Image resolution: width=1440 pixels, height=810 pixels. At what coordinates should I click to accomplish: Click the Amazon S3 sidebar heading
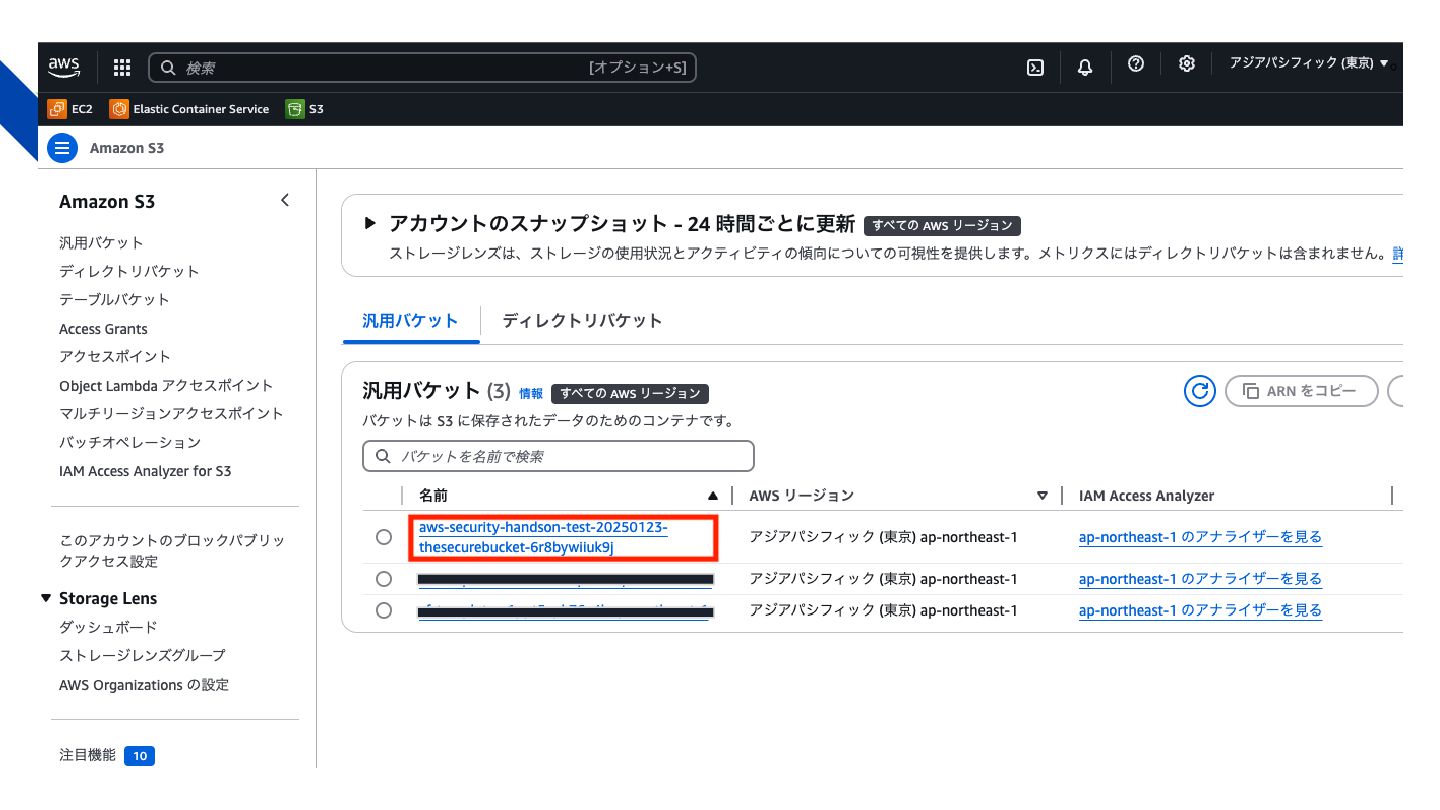pos(107,201)
